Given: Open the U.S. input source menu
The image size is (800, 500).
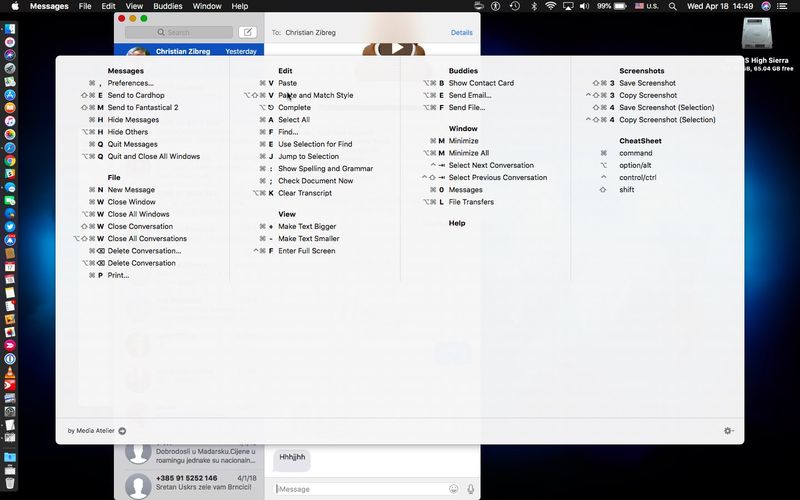Looking at the screenshot, I should [646, 6].
